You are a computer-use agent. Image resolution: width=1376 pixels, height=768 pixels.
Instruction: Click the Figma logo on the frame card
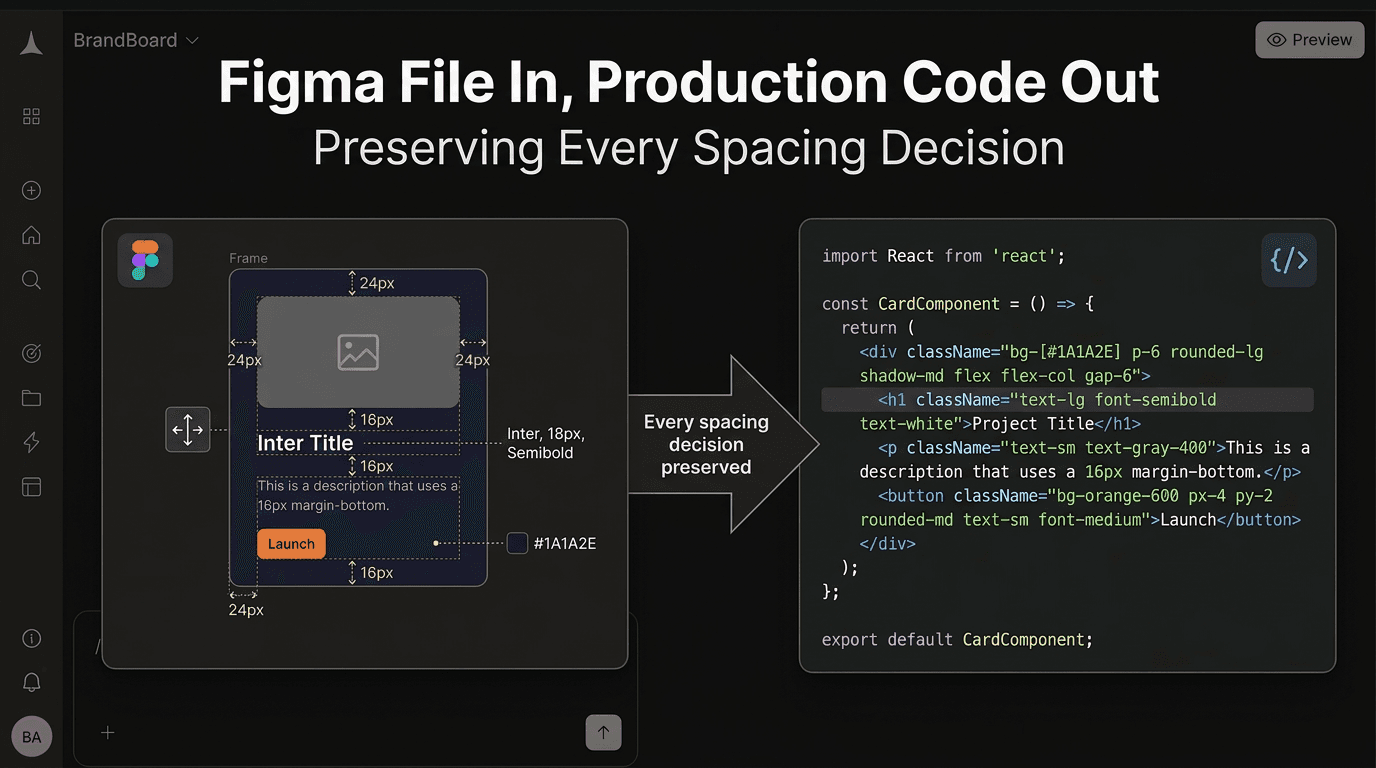(x=145, y=258)
